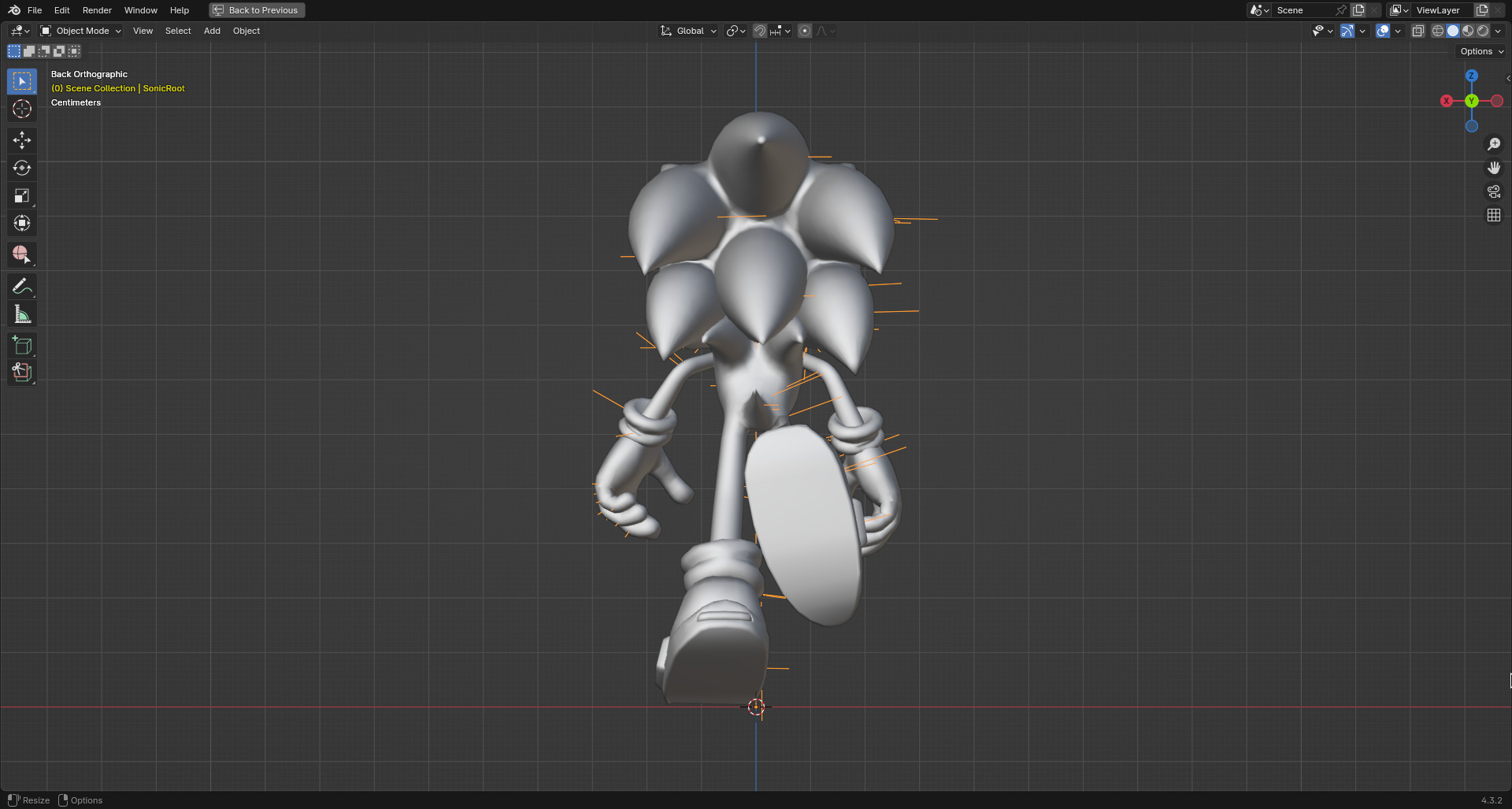Activate the Annotate tool

21,286
